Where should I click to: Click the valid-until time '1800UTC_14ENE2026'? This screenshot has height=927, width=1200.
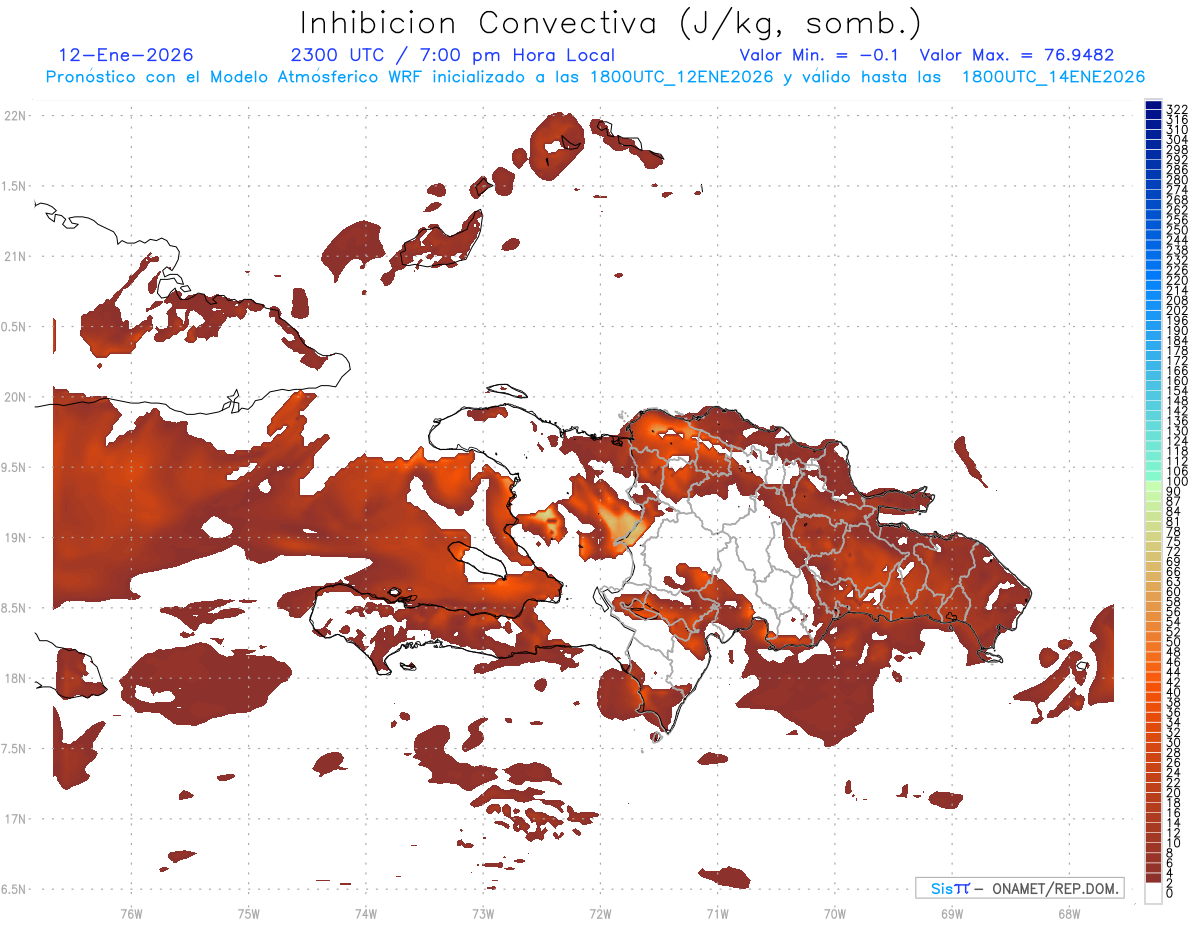coord(1053,77)
